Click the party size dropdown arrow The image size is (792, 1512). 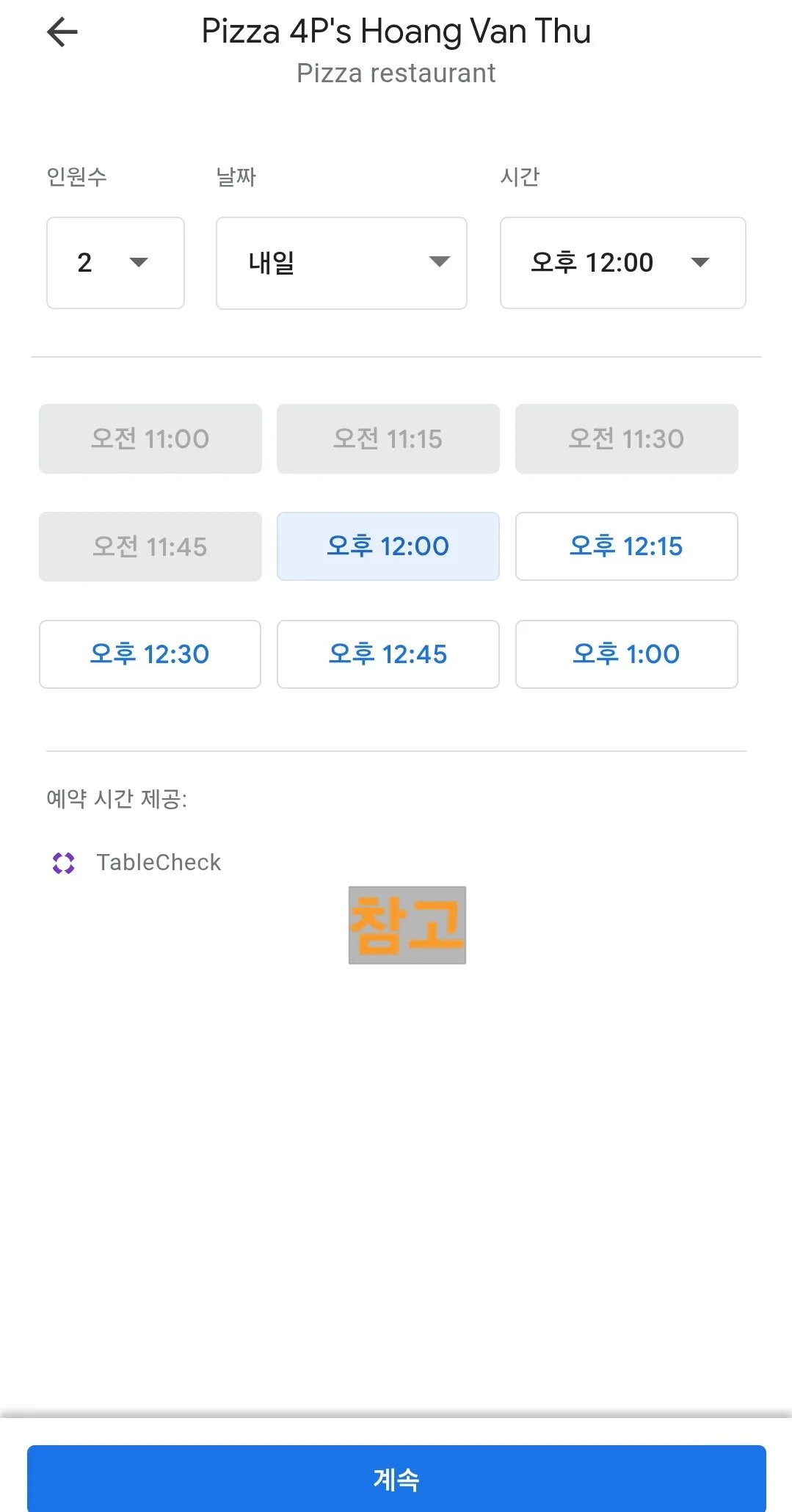(139, 262)
